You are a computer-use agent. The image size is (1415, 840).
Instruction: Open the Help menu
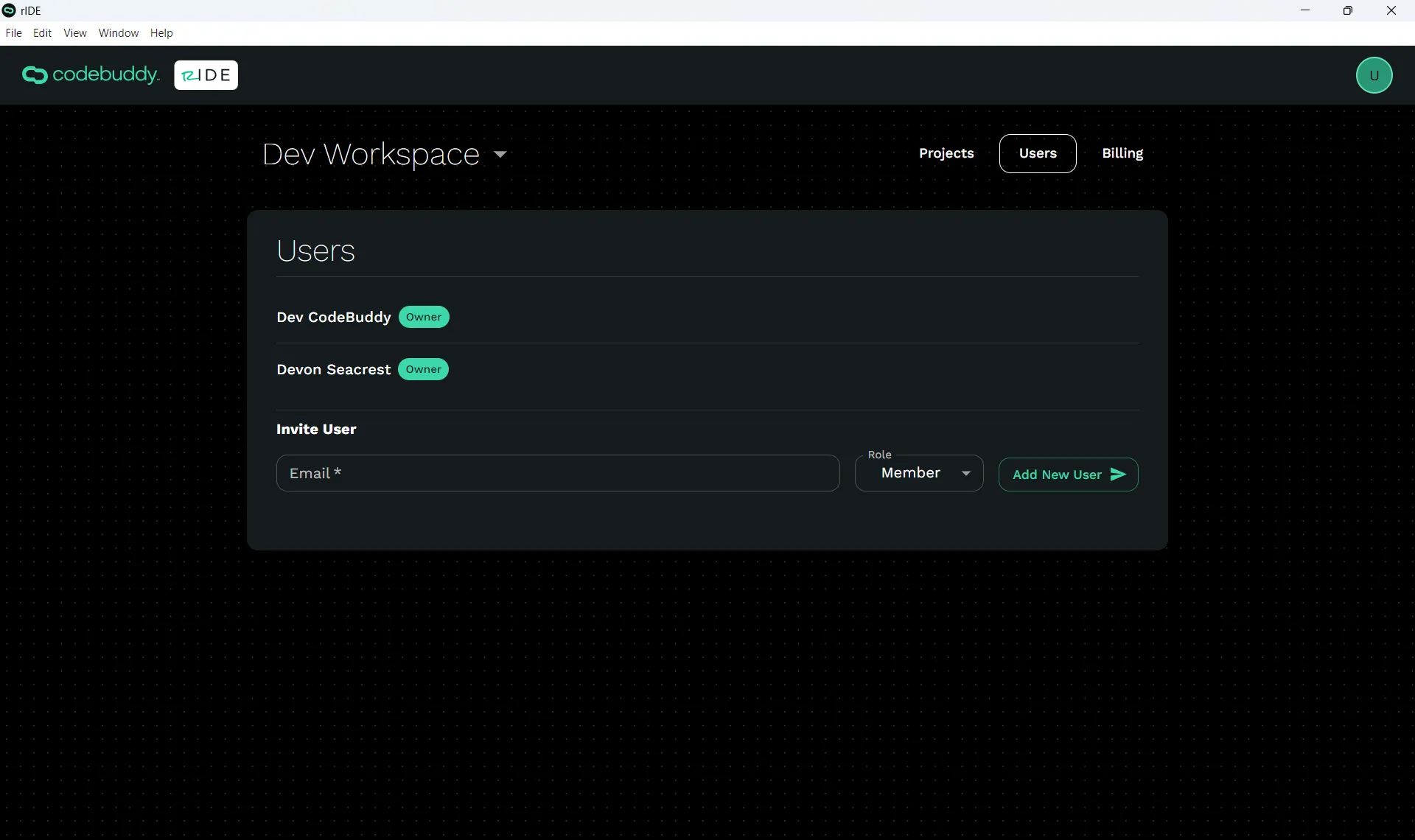(x=161, y=33)
